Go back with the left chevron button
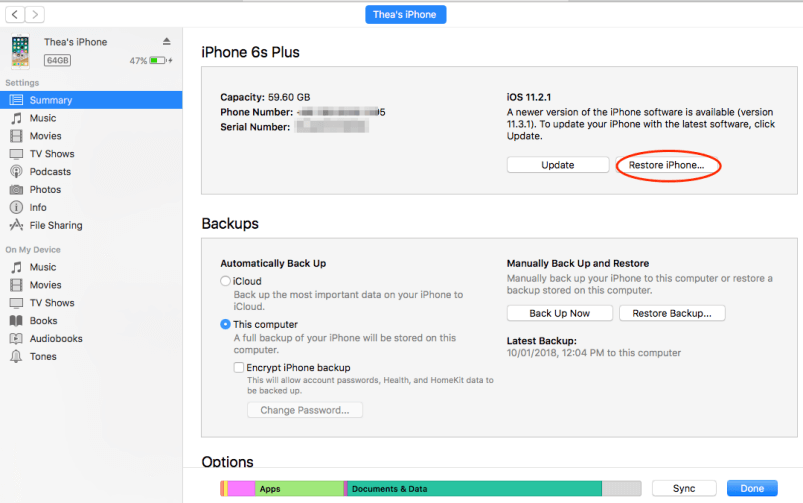 pos(15,14)
